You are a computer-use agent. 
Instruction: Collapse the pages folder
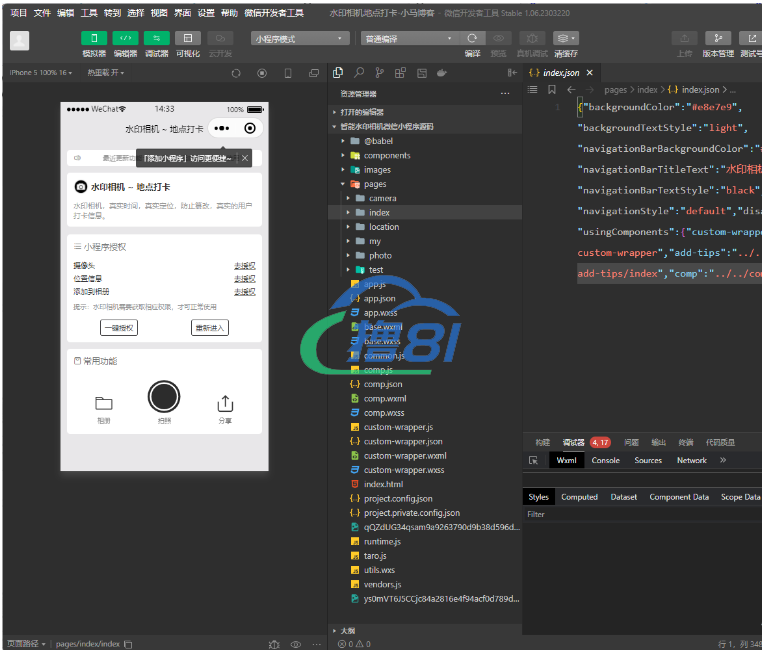point(425,184)
